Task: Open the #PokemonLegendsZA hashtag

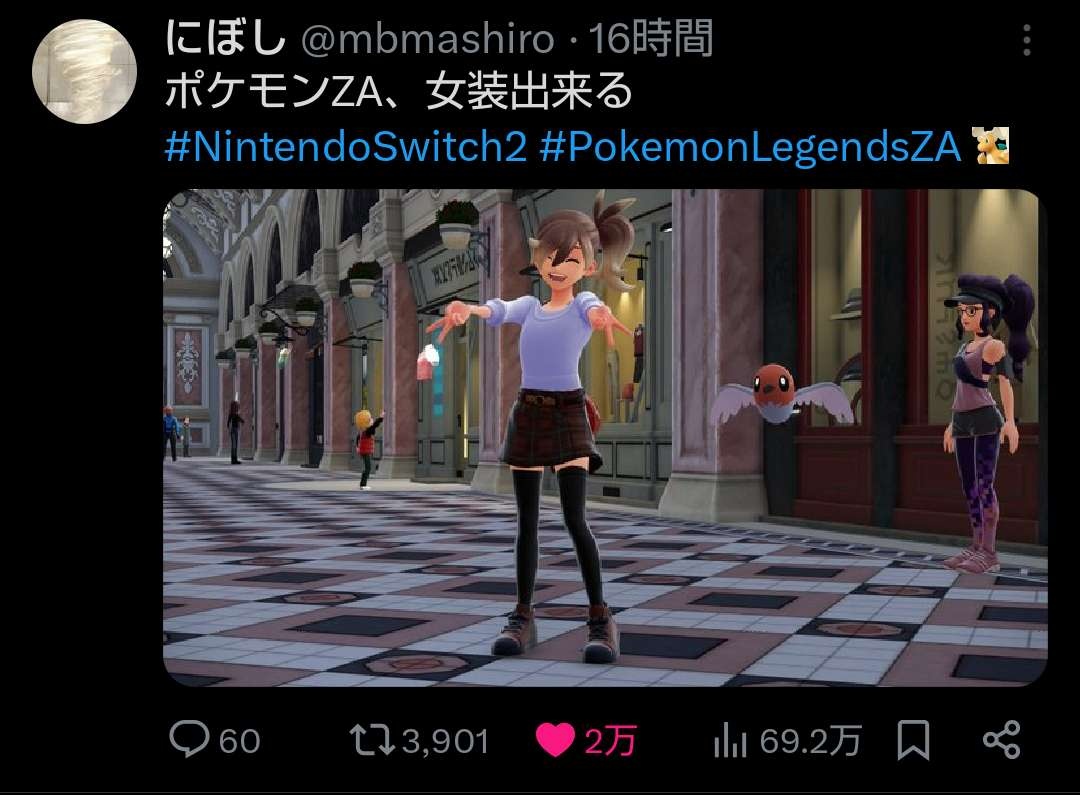Action: [x=751, y=147]
